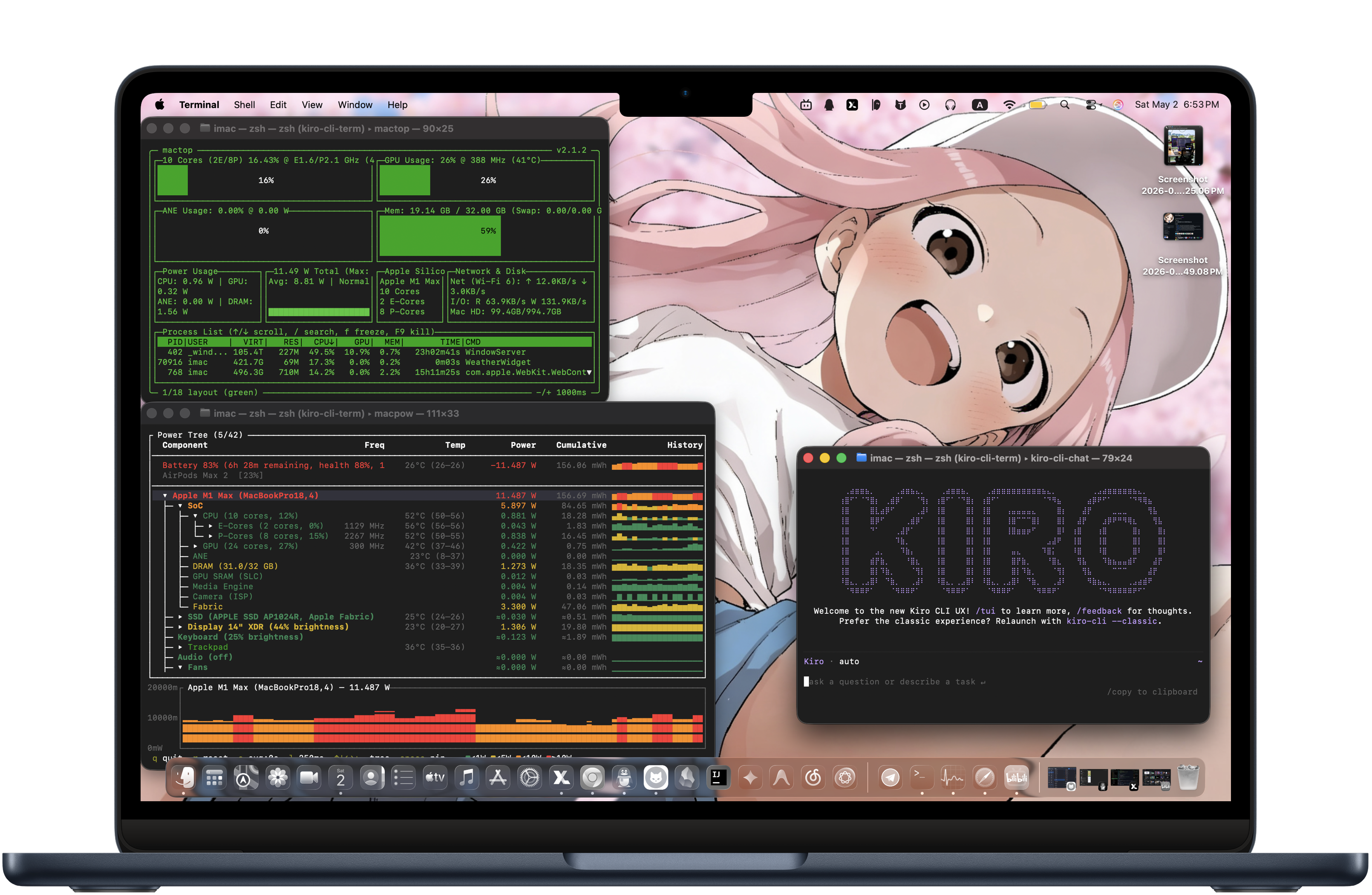Open the Window menu
Screen dimensions: 1372x895
[355, 105]
